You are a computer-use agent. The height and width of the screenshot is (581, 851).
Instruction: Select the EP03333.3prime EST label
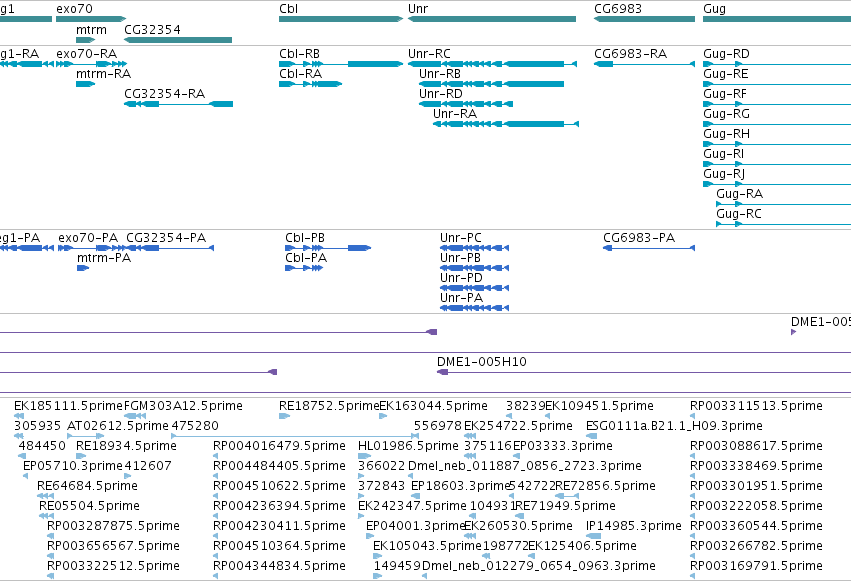tap(563, 446)
